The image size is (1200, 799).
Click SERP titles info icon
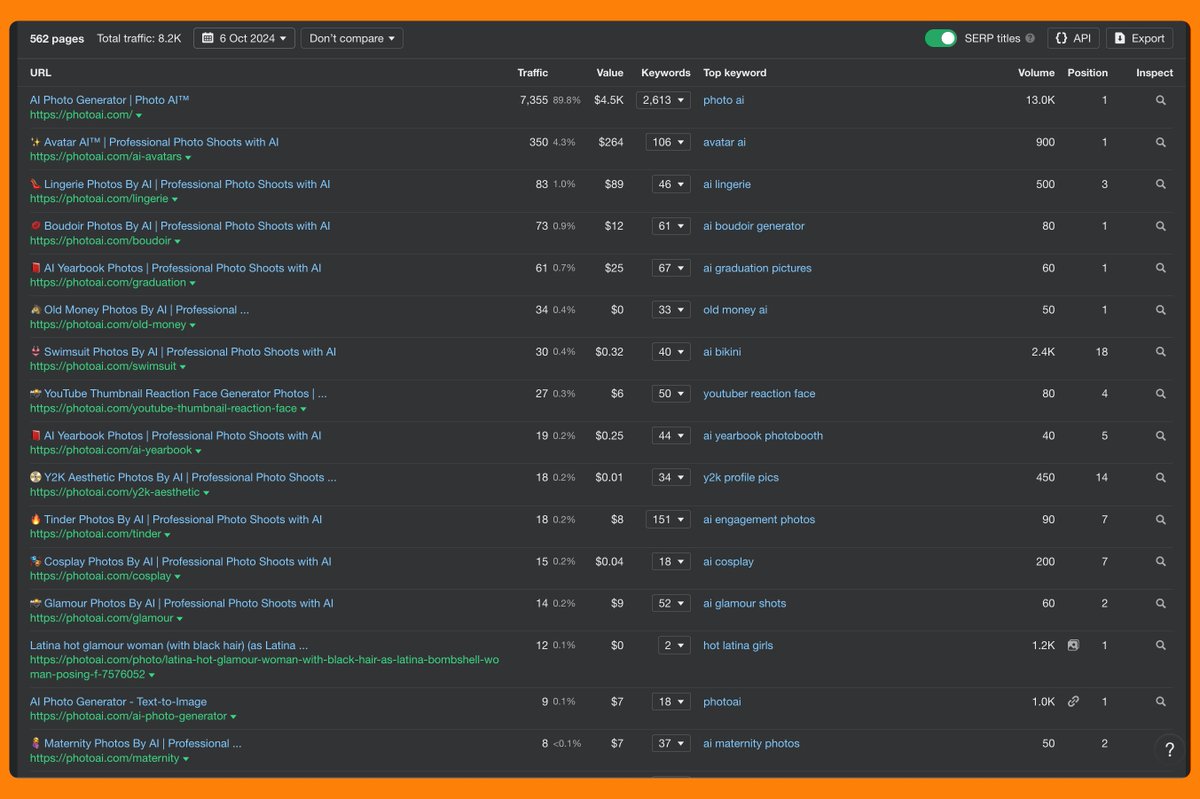coord(1030,38)
